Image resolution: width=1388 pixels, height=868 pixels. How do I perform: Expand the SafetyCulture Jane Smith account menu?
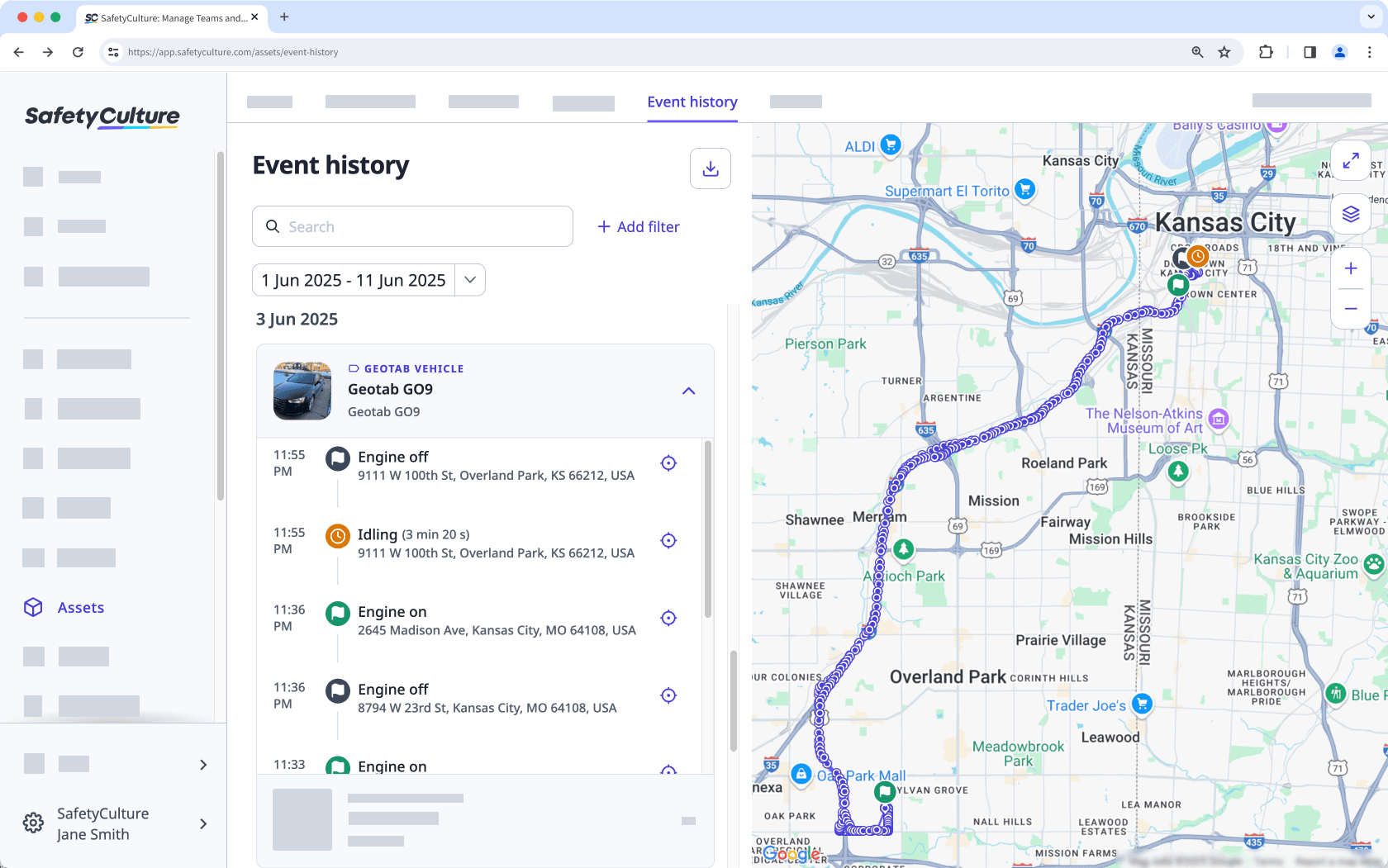(x=203, y=823)
